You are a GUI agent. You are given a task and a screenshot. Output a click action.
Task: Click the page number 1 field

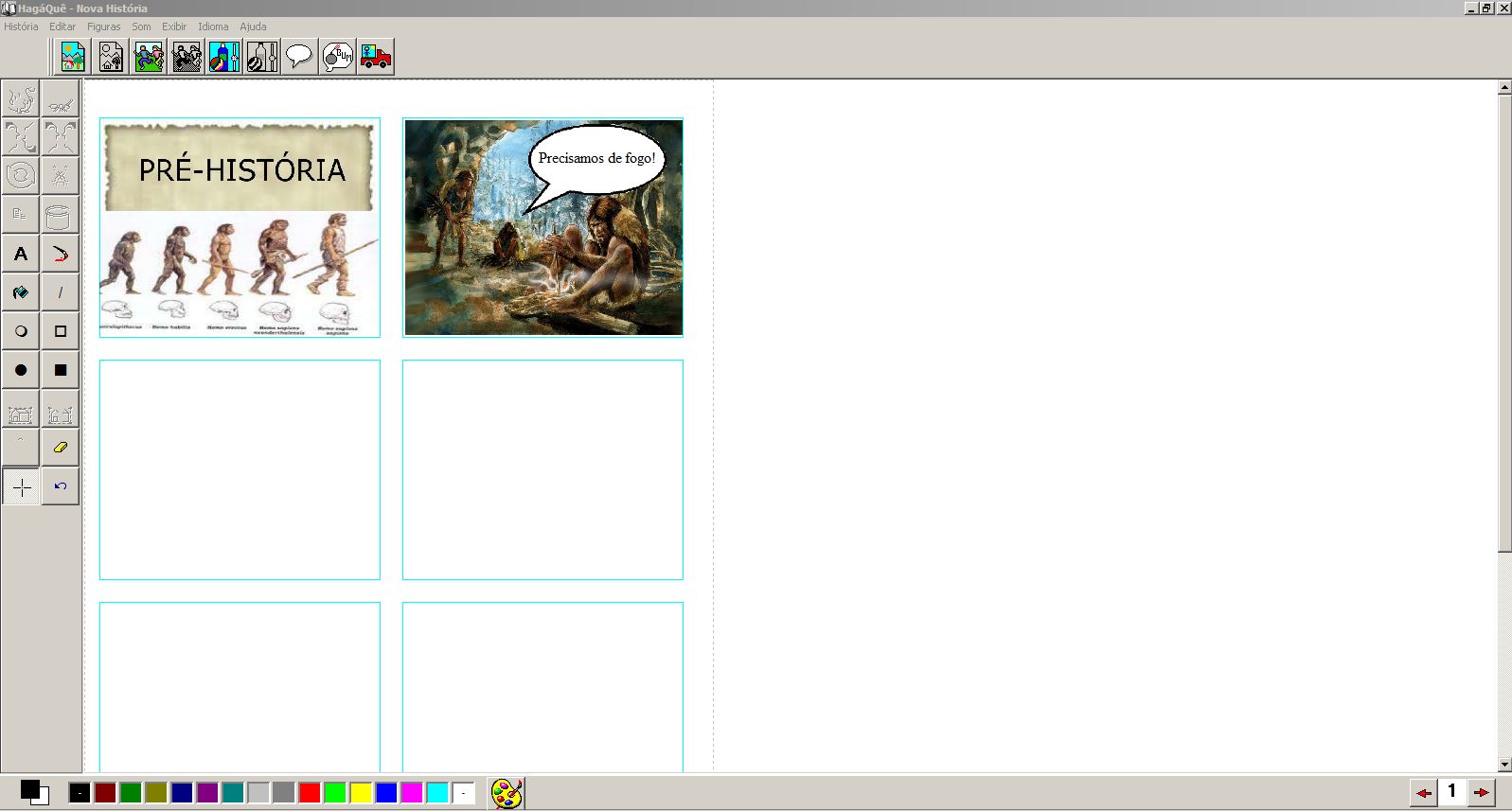pos(1452,792)
